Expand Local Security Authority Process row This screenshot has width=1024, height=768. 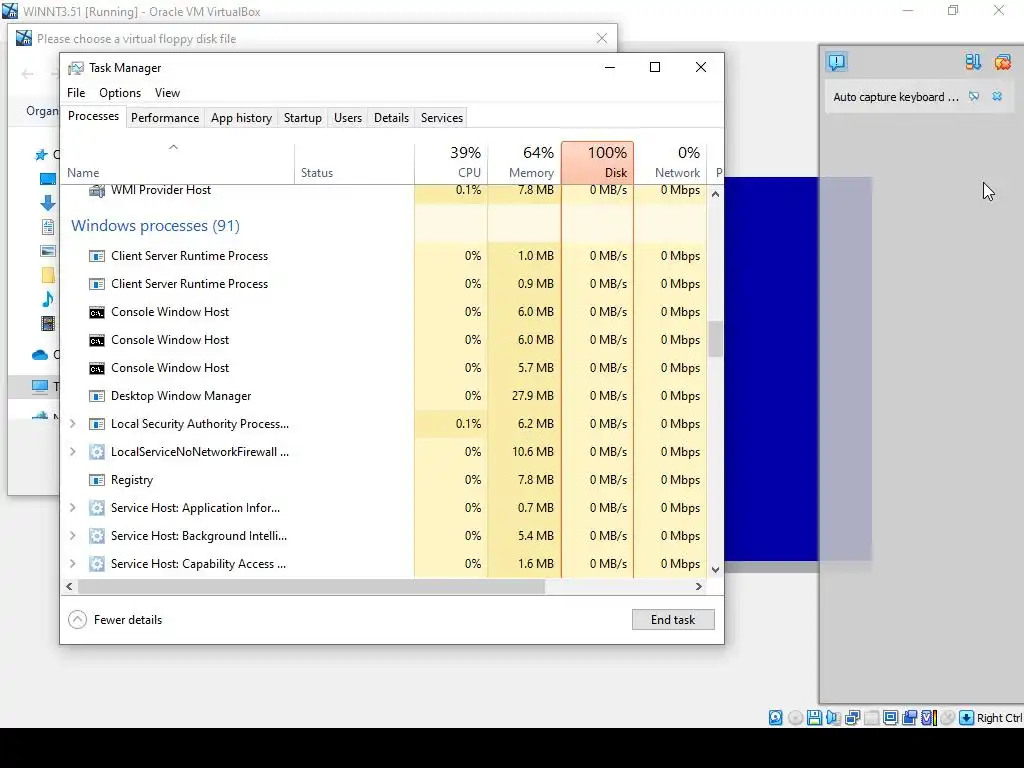[72, 424]
